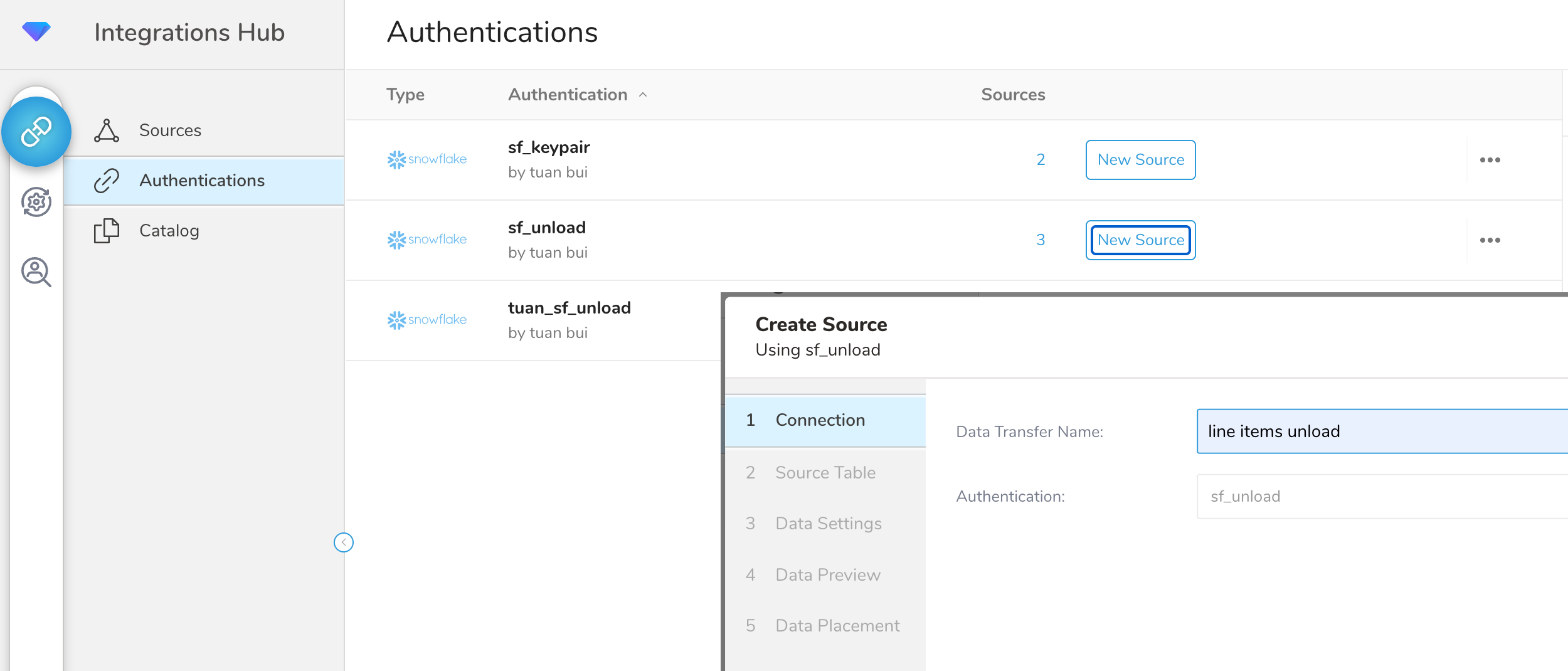Click New Source for sf_unload
The image size is (1568, 671).
coord(1140,240)
